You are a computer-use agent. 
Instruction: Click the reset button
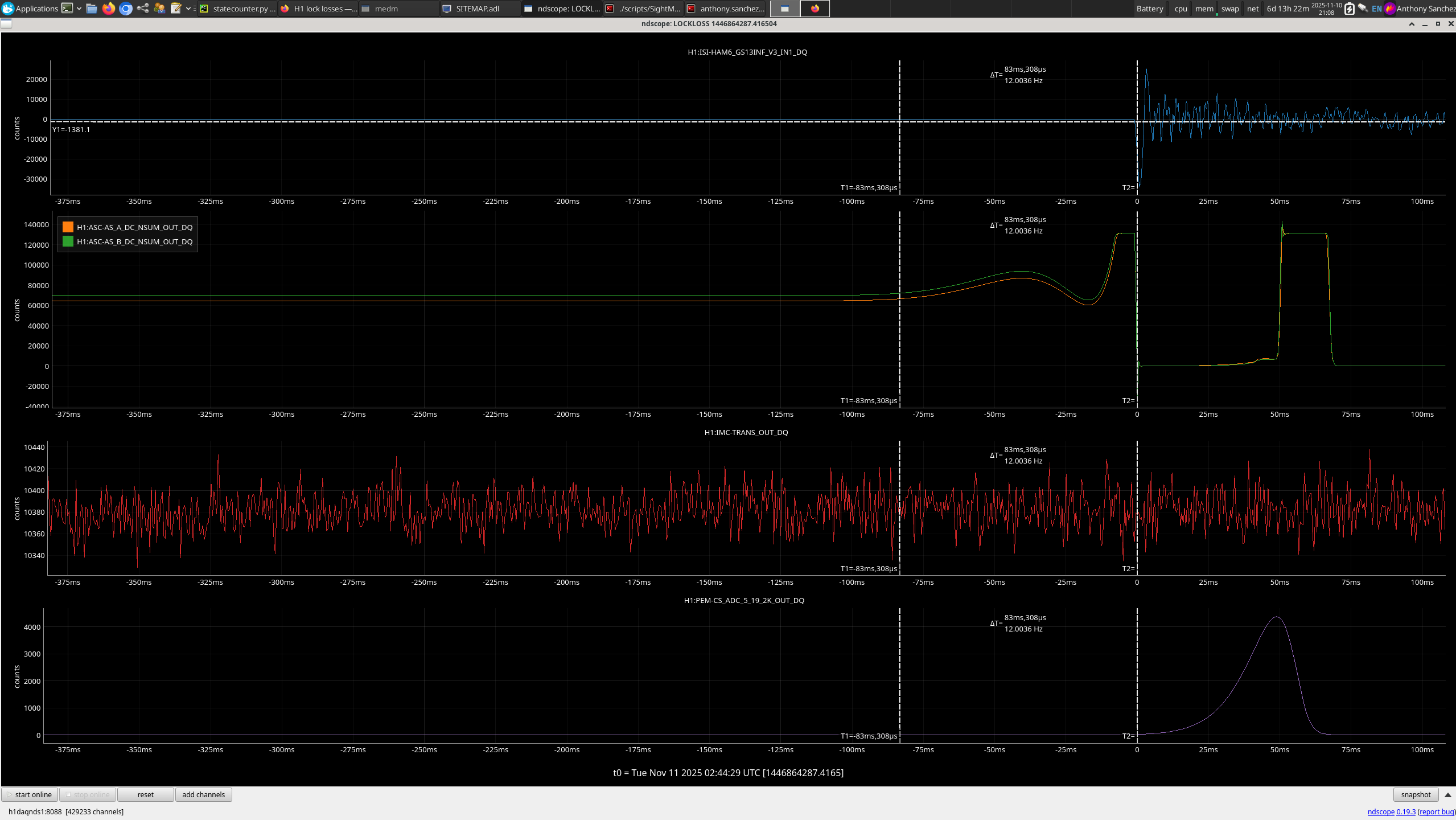(x=145, y=795)
